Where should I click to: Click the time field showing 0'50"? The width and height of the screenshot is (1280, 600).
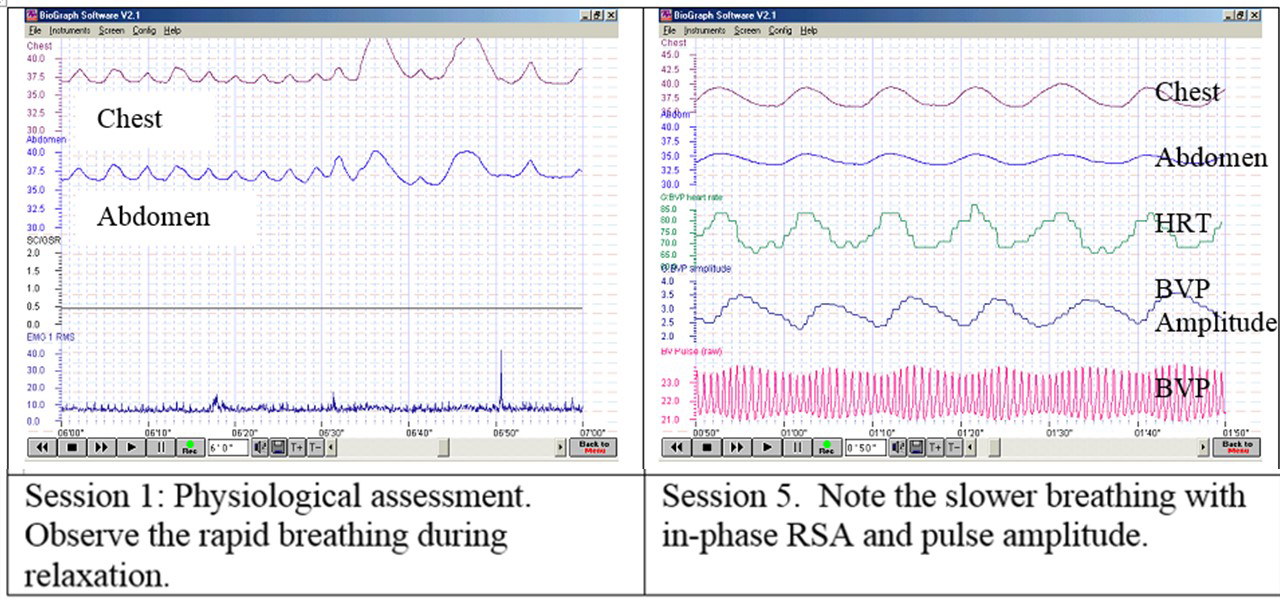click(x=868, y=448)
